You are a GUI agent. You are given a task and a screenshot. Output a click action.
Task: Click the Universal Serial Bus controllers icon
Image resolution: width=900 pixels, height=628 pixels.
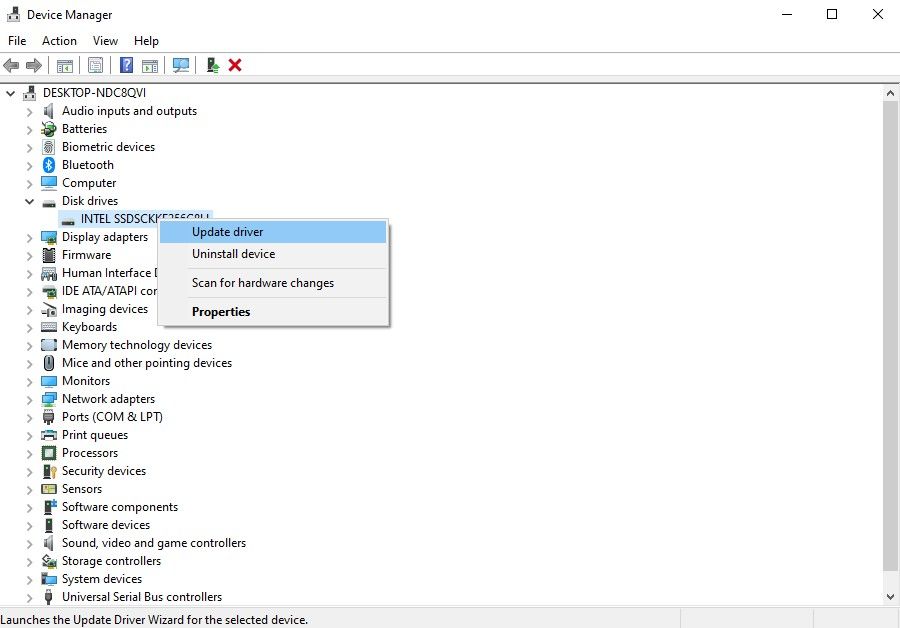(x=49, y=597)
